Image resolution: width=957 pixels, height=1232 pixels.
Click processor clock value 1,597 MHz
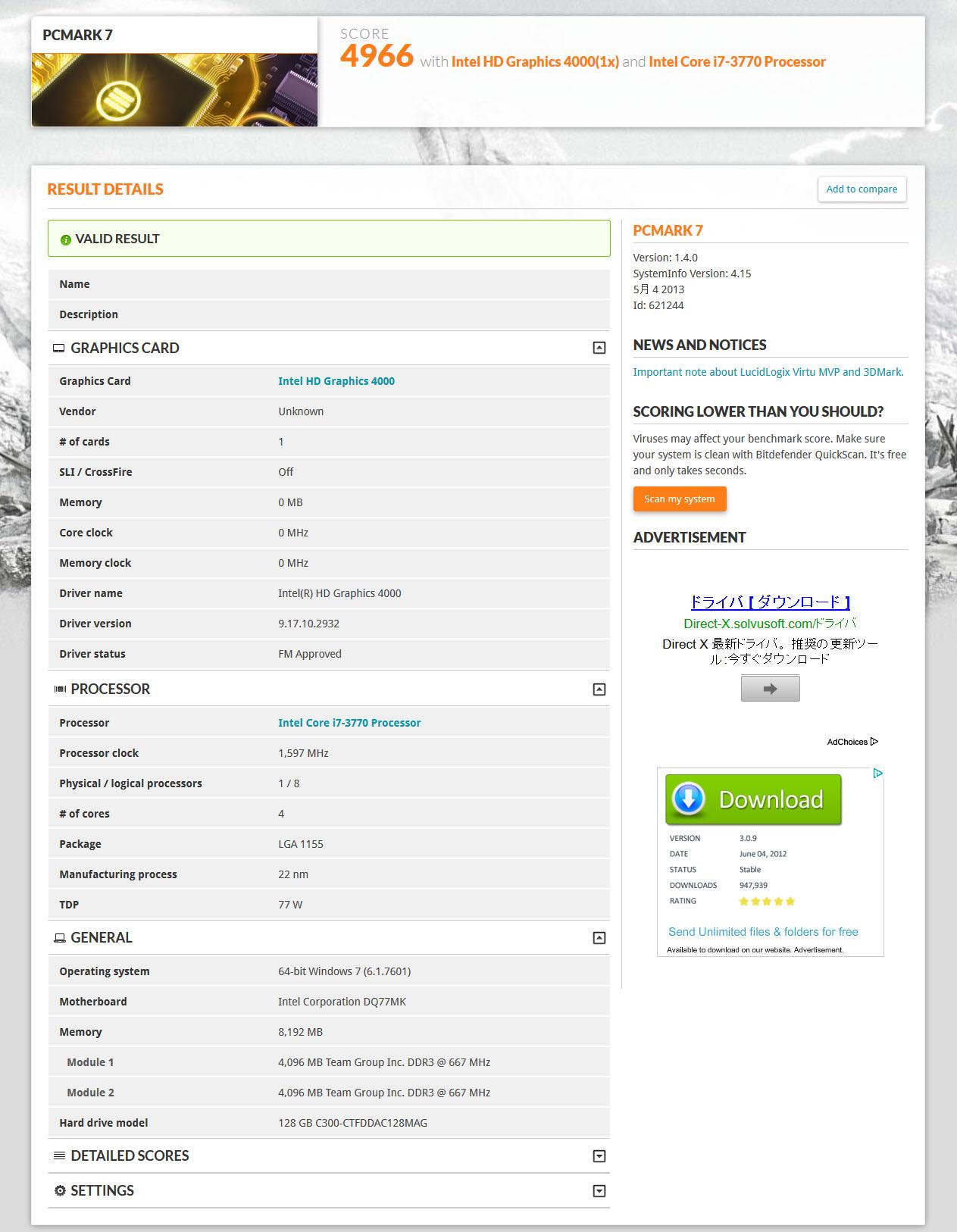point(303,753)
